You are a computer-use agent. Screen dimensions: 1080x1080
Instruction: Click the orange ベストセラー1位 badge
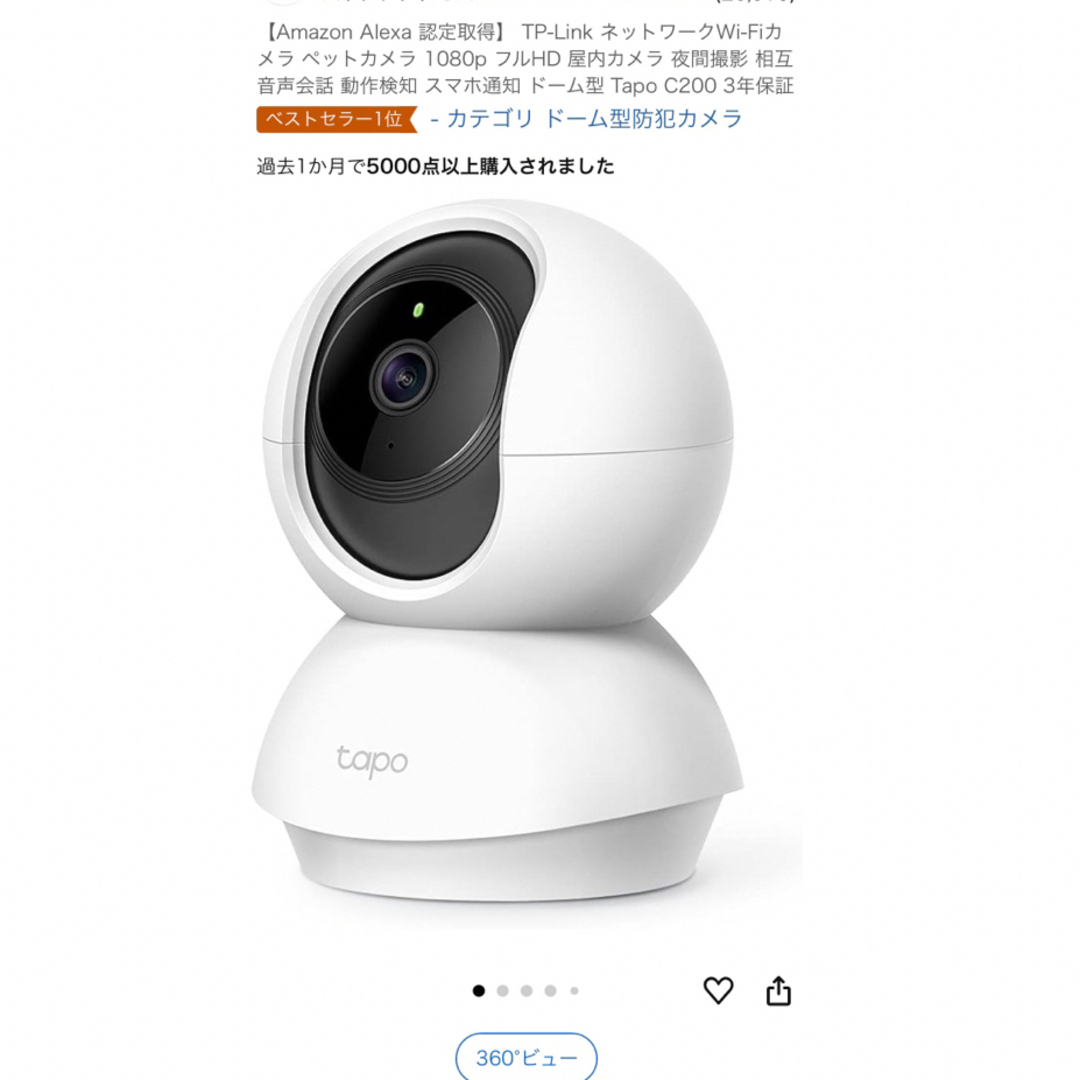click(337, 119)
